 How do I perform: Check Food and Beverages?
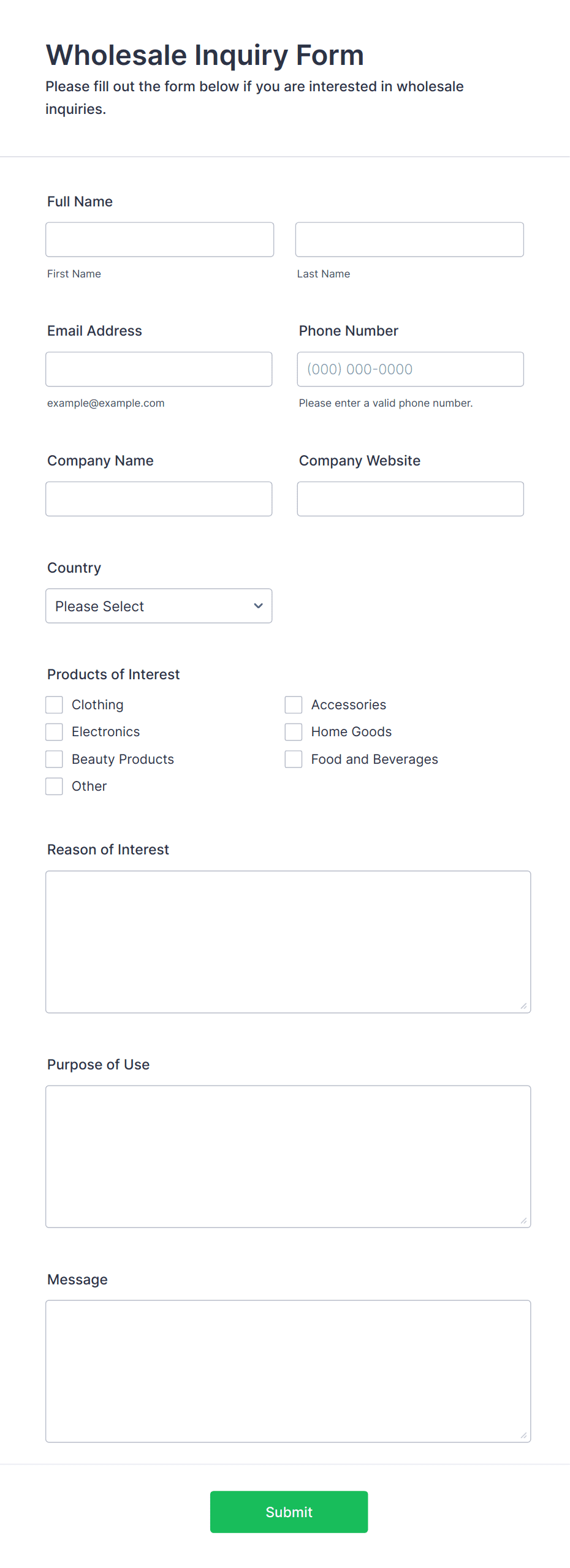click(x=293, y=759)
